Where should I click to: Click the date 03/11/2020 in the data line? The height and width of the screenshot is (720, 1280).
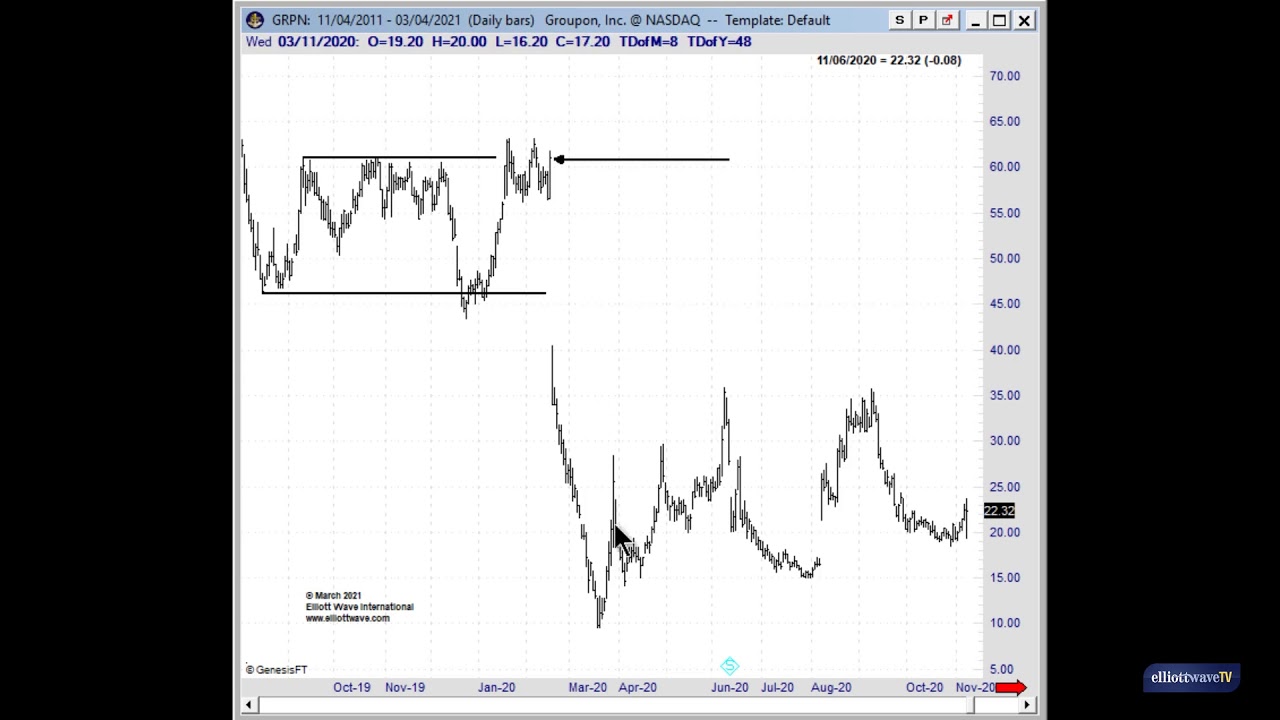[x=318, y=41]
